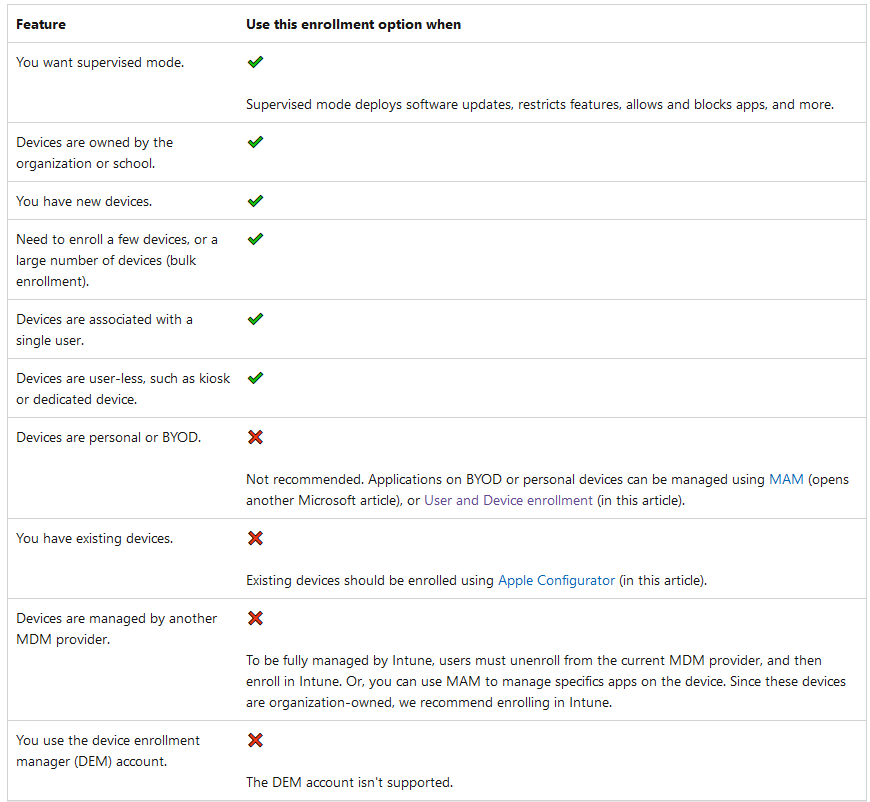
Task: Open the User and Device enrollment link
Action: [508, 500]
